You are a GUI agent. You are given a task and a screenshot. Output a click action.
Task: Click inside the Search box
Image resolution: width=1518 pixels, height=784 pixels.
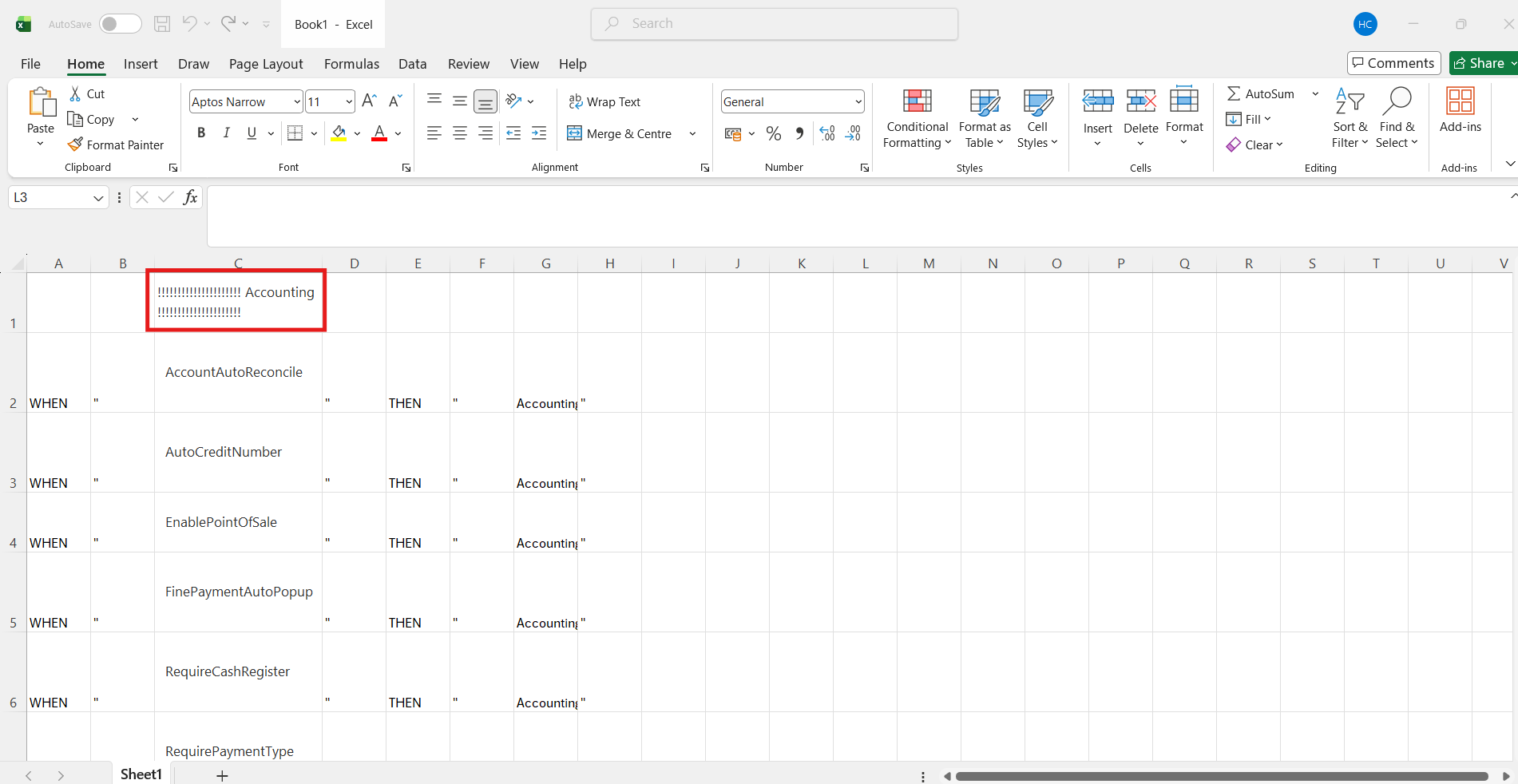coord(775,24)
